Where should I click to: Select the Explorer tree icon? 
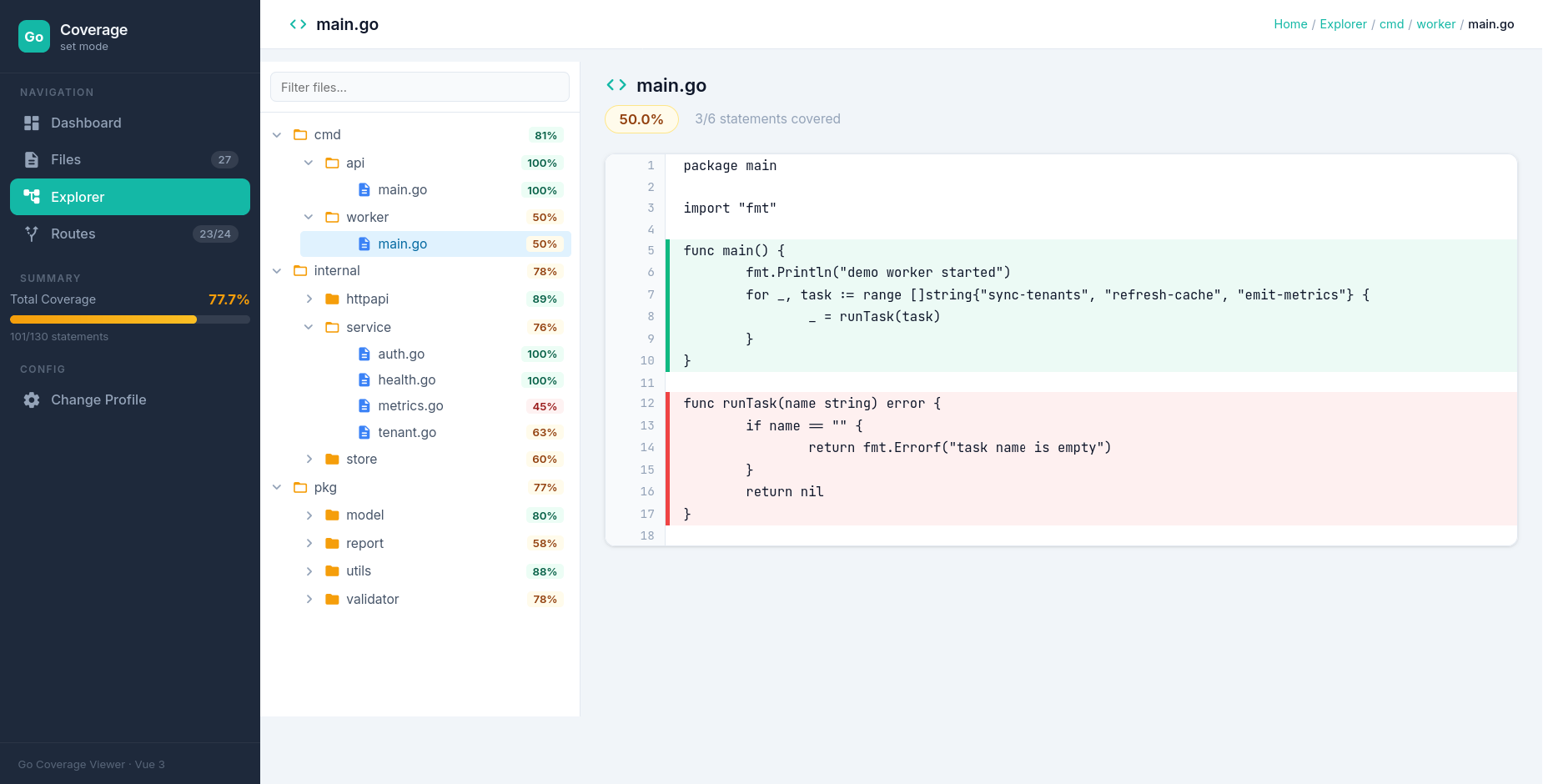pyautogui.click(x=32, y=197)
